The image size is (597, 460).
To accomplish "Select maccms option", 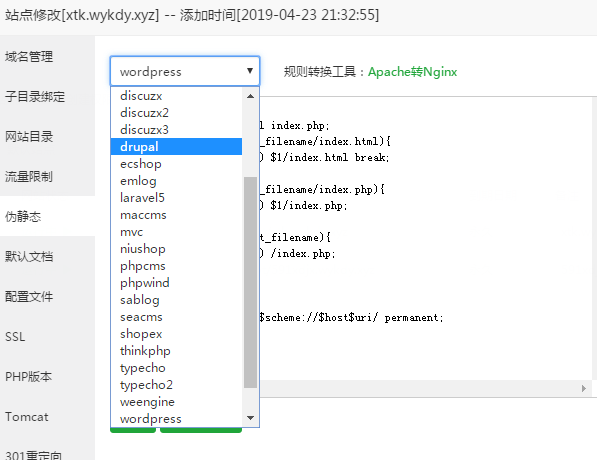I will (x=176, y=215).
